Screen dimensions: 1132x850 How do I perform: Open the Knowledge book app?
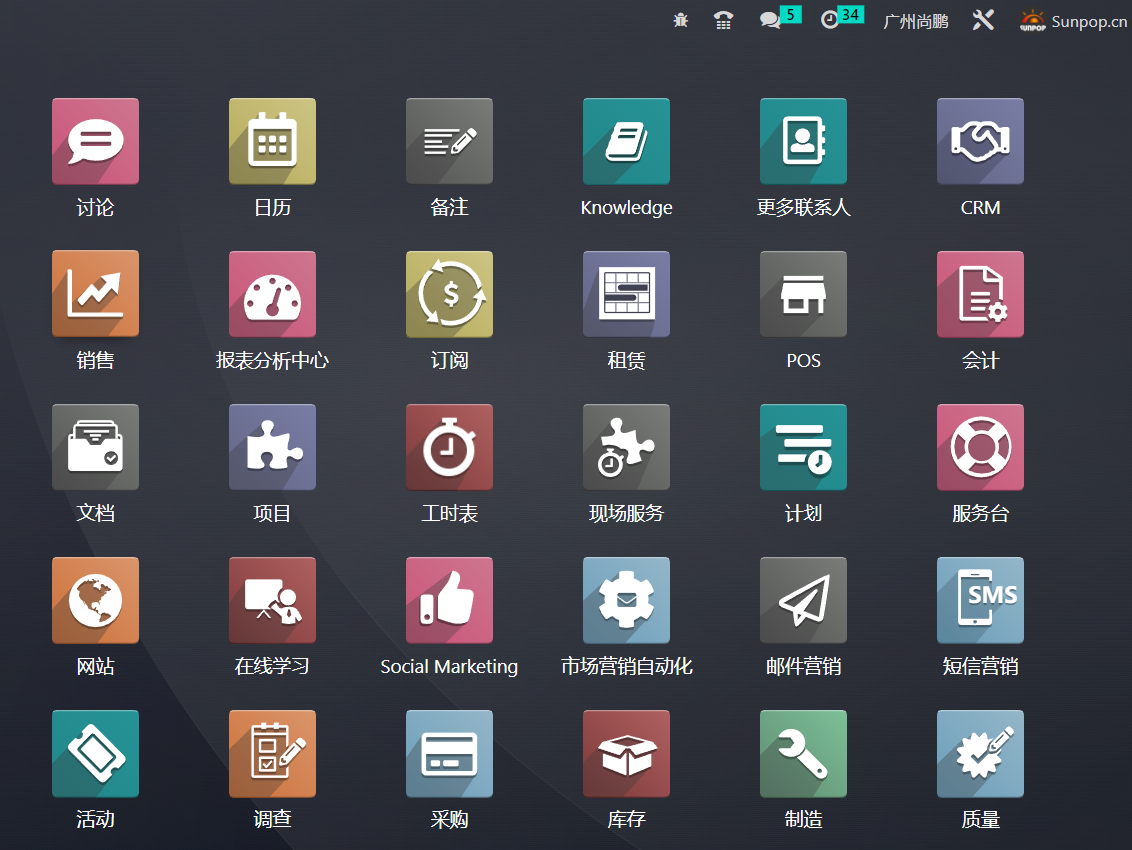(x=626, y=141)
